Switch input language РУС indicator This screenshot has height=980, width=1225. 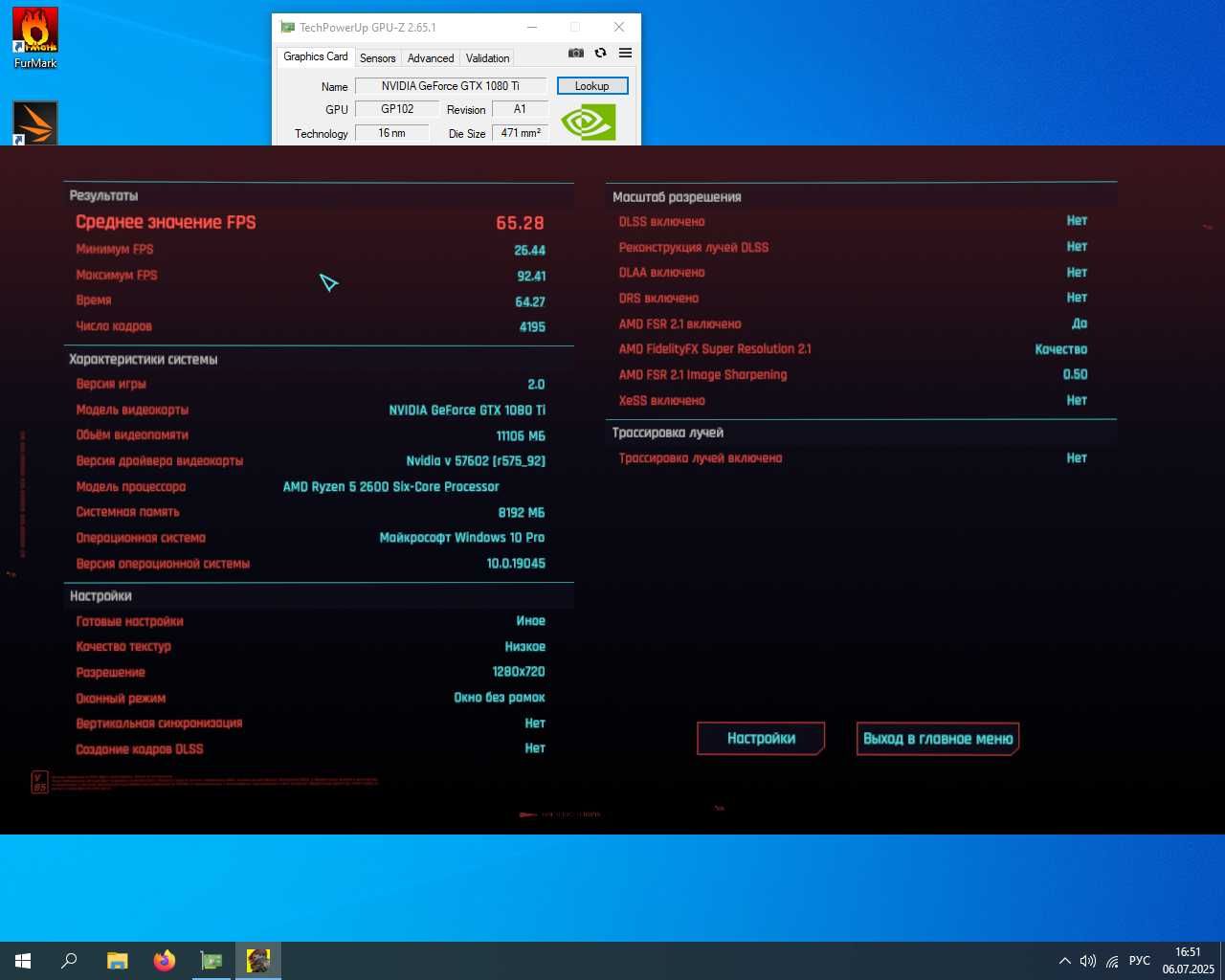coord(1140,961)
